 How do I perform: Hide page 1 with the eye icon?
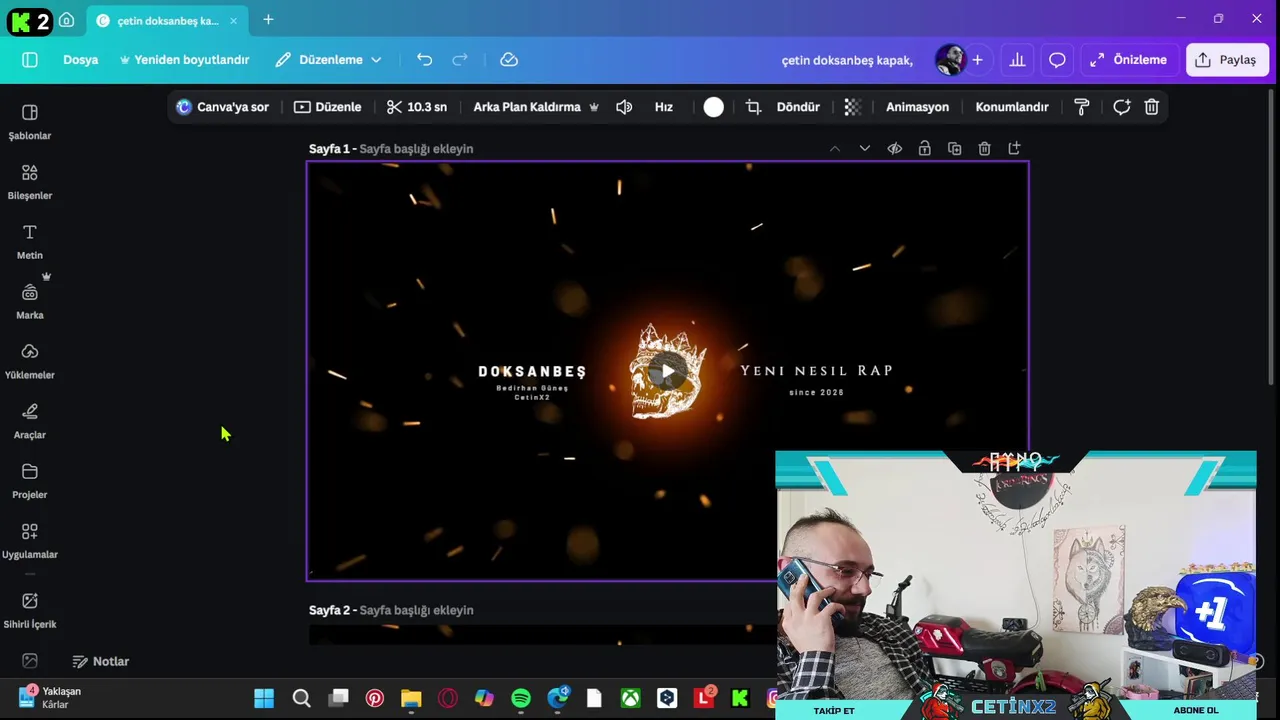click(x=895, y=149)
